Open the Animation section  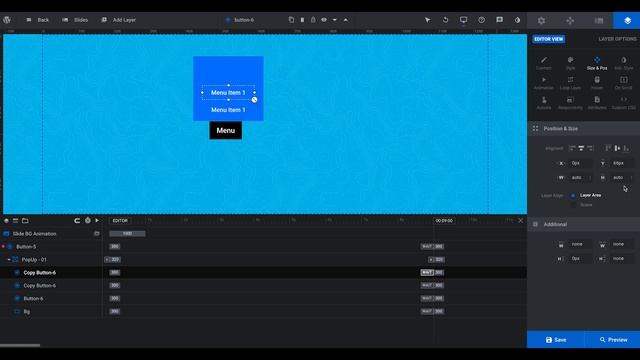click(x=544, y=83)
